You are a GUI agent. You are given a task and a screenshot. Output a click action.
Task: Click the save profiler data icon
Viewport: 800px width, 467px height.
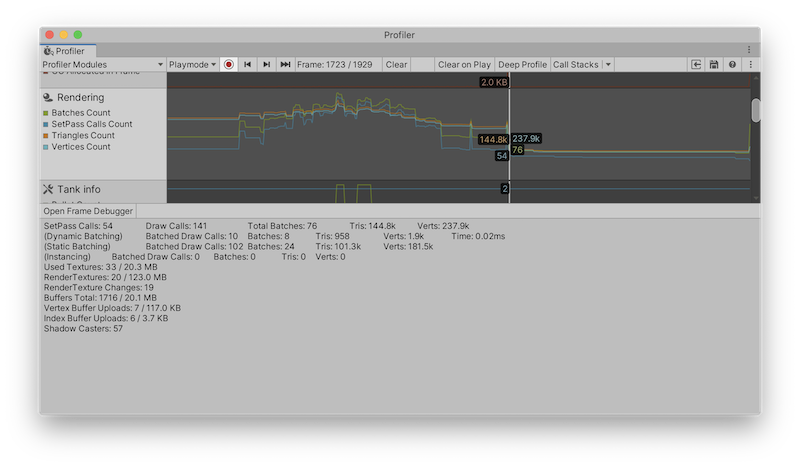pos(714,64)
